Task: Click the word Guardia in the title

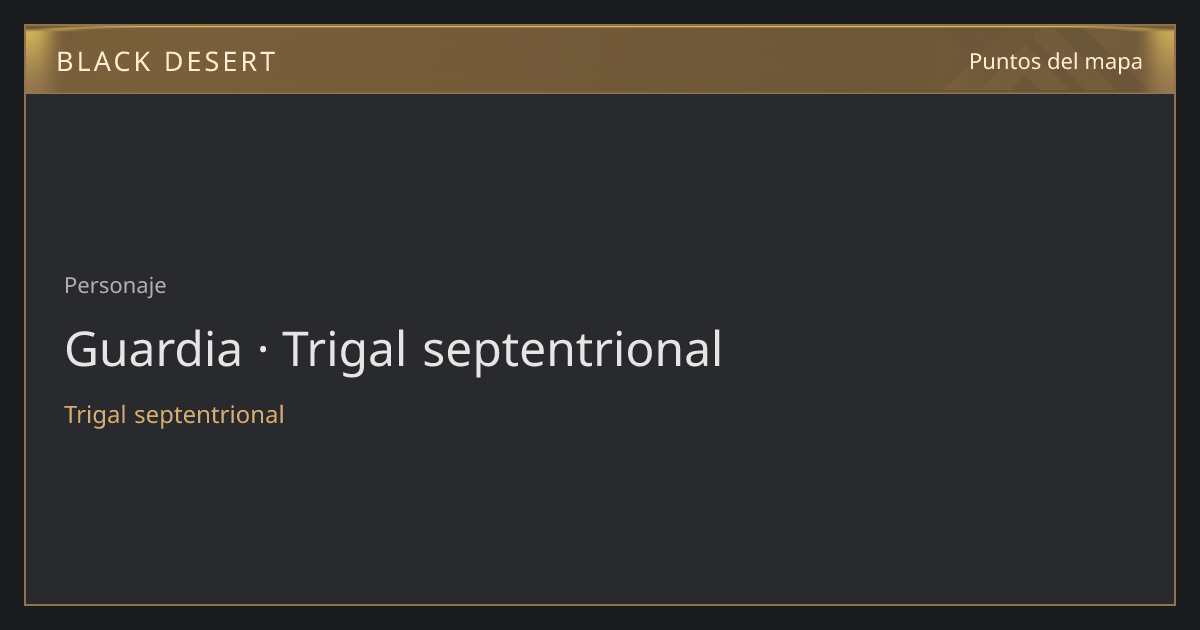Action: click(153, 350)
